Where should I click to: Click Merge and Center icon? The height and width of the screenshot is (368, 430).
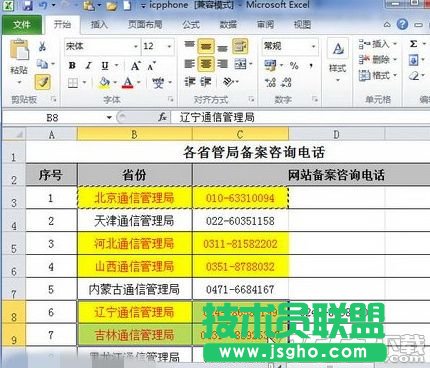(x=240, y=64)
